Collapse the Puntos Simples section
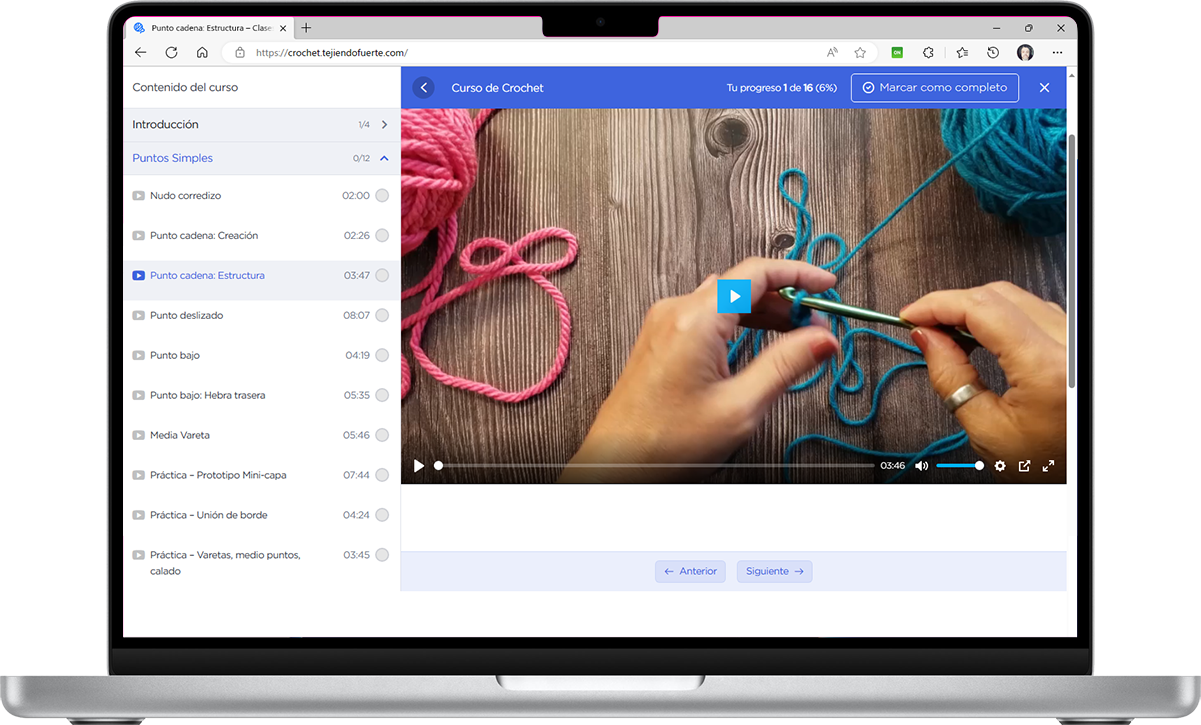 click(384, 158)
